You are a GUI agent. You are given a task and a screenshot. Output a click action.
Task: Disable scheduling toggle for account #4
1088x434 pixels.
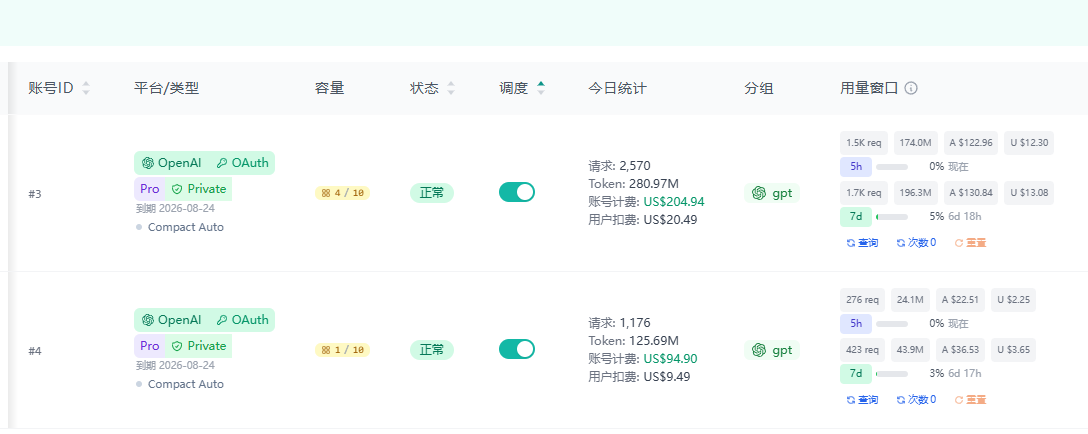tap(517, 349)
